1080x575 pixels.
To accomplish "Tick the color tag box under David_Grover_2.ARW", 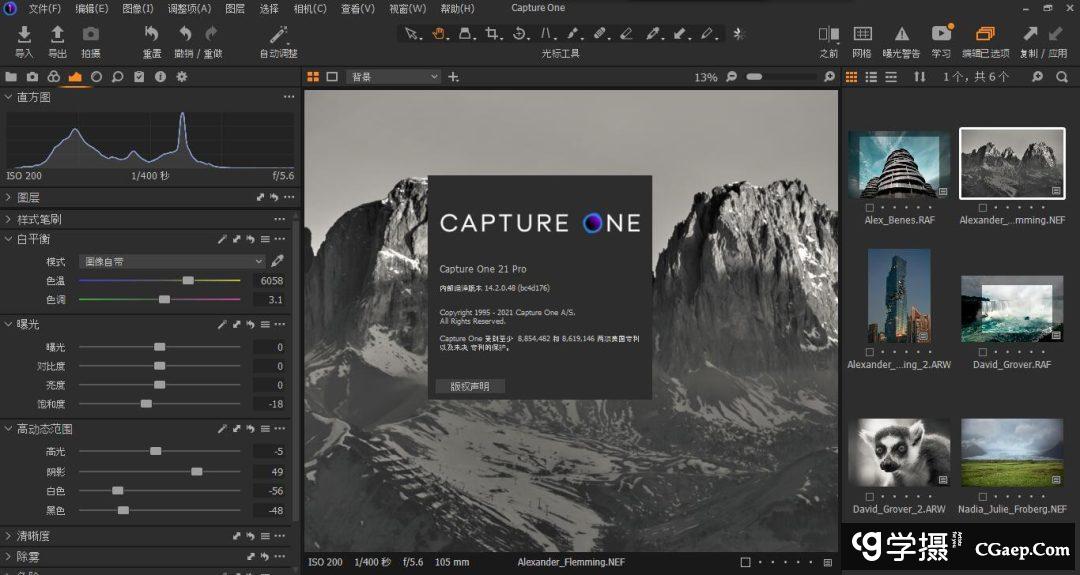I will pyautogui.click(x=868, y=495).
